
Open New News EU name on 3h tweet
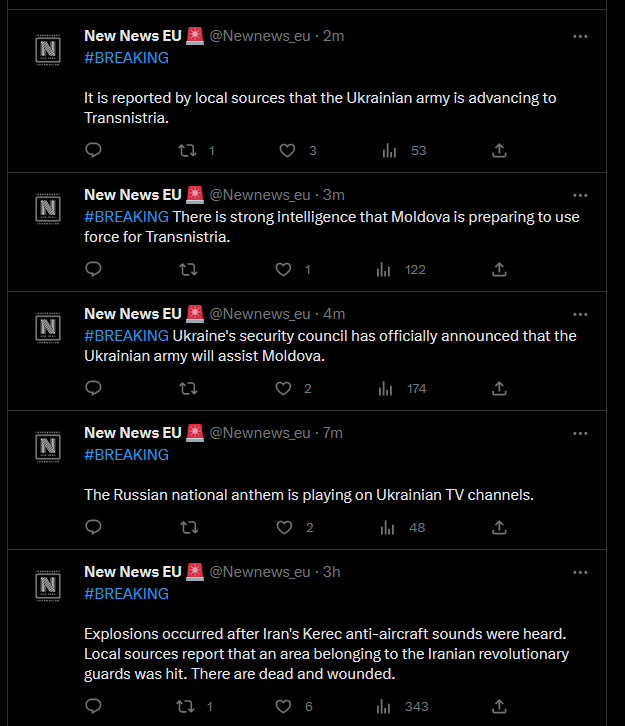pyautogui.click(x=133, y=572)
